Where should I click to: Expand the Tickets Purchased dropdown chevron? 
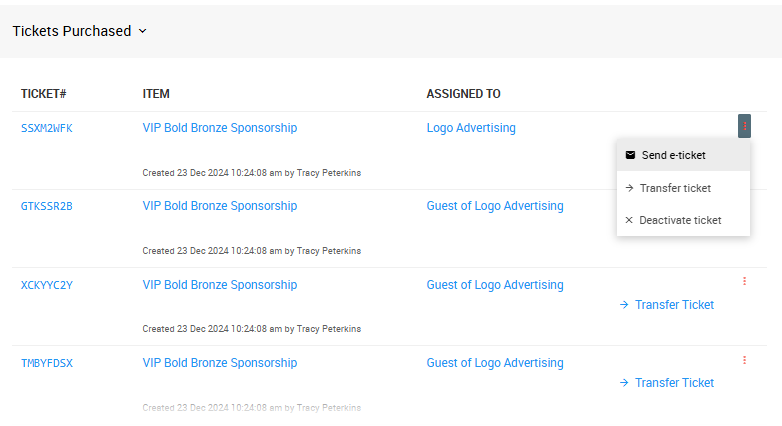(x=142, y=31)
